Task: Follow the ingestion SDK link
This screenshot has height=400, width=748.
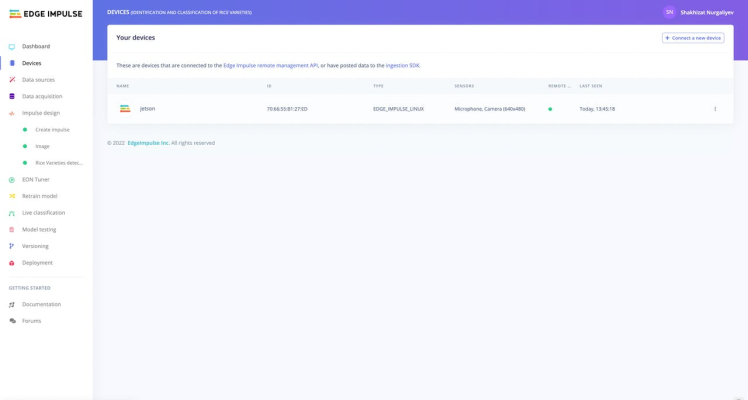Action: 403,65
